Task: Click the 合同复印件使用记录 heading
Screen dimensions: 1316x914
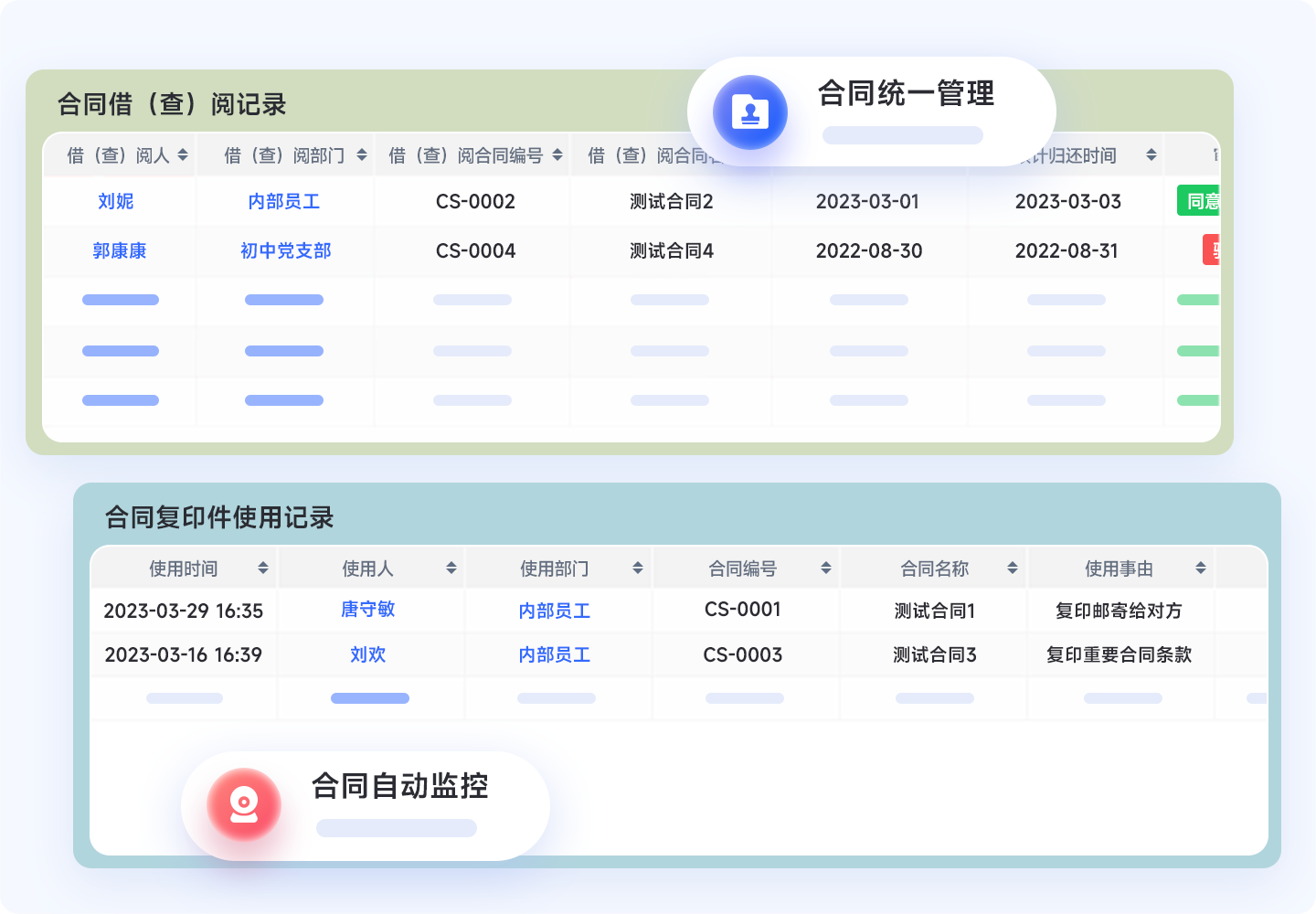Action: pyautogui.click(x=219, y=517)
